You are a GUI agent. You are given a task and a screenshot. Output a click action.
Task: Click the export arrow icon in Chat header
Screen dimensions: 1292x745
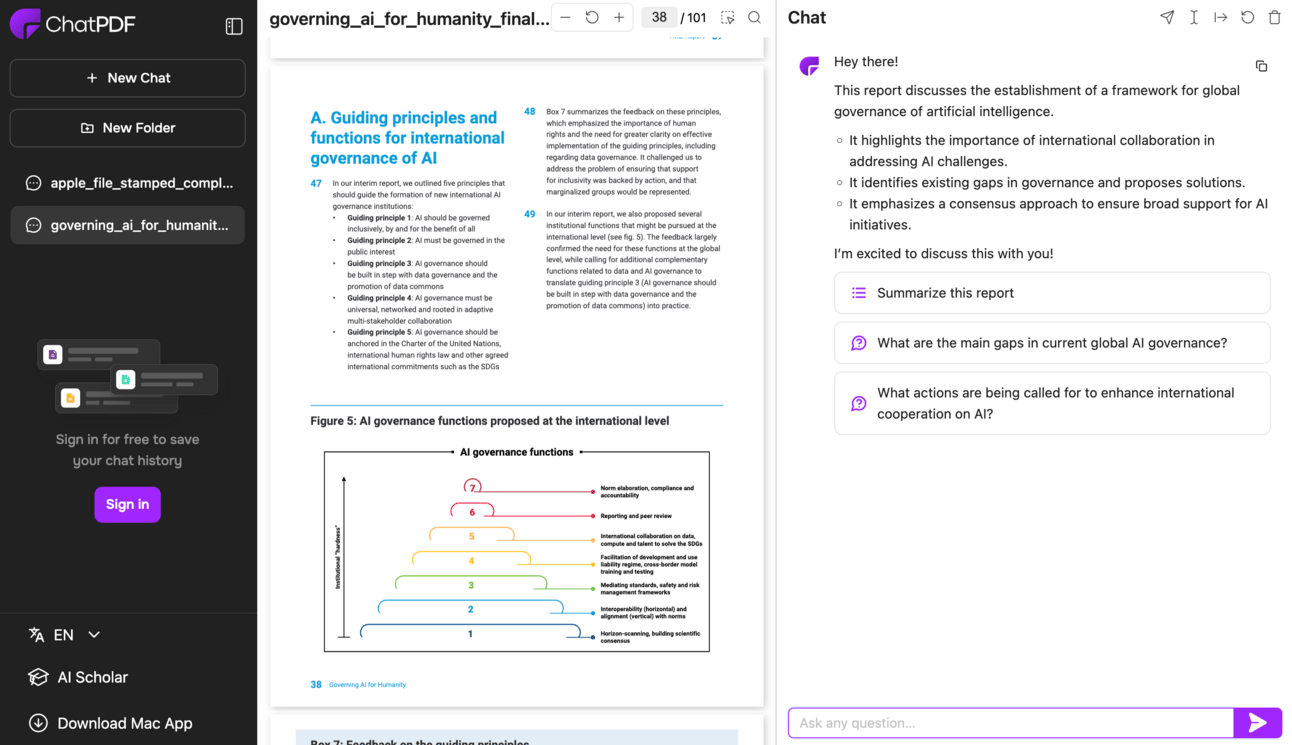coord(1221,17)
